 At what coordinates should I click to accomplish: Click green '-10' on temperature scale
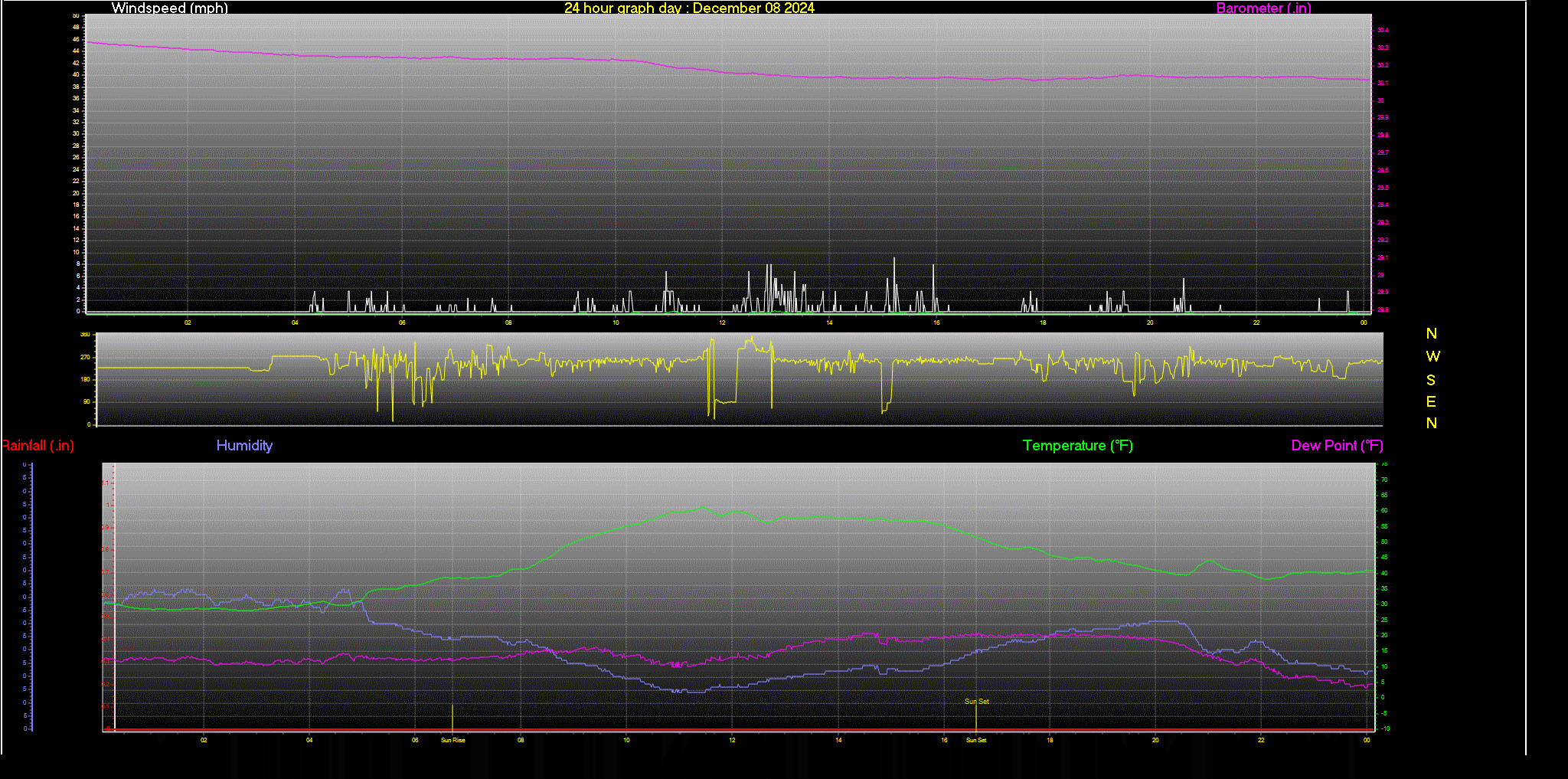[x=1386, y=728]
